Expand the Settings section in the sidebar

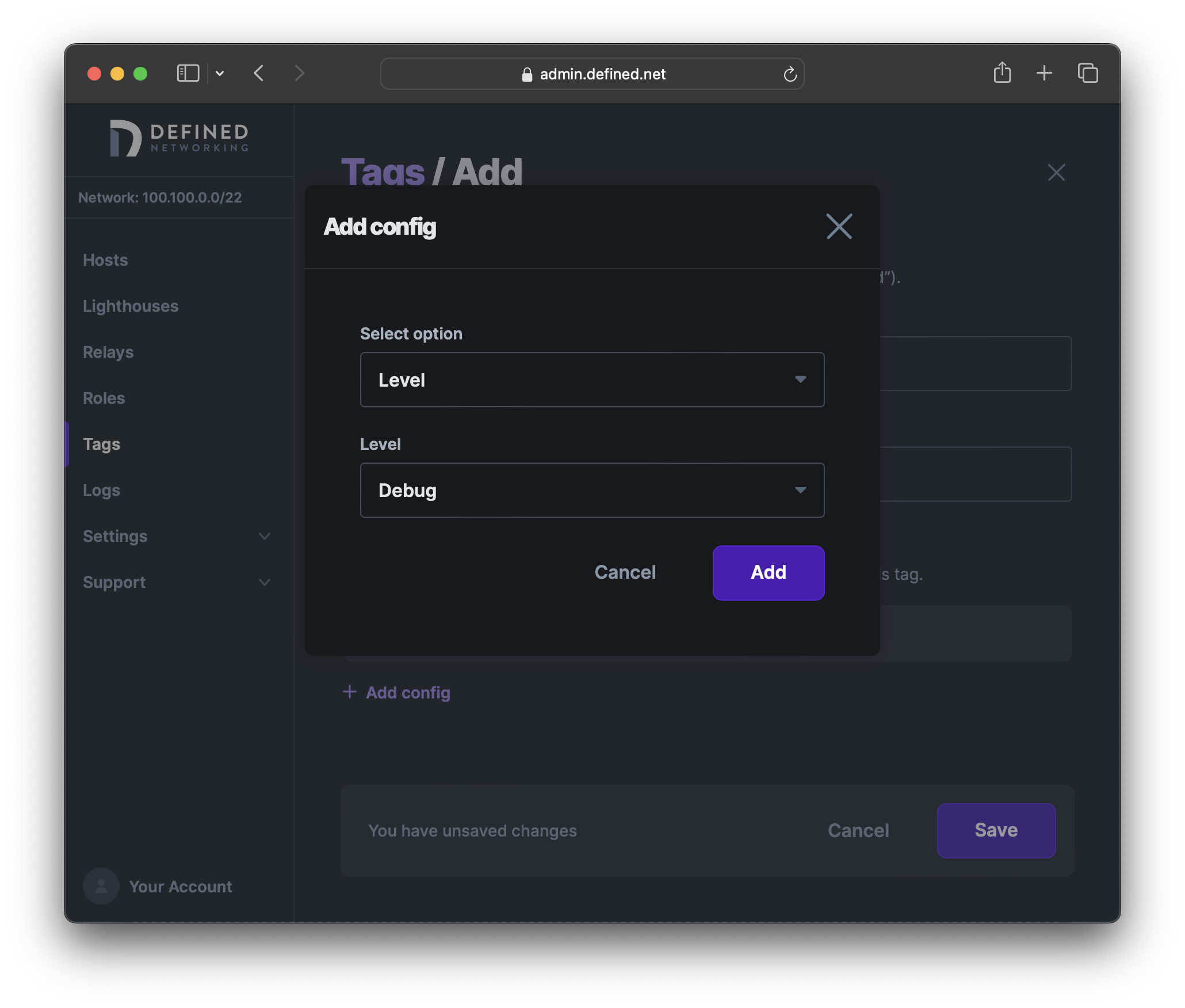[177, 536]
